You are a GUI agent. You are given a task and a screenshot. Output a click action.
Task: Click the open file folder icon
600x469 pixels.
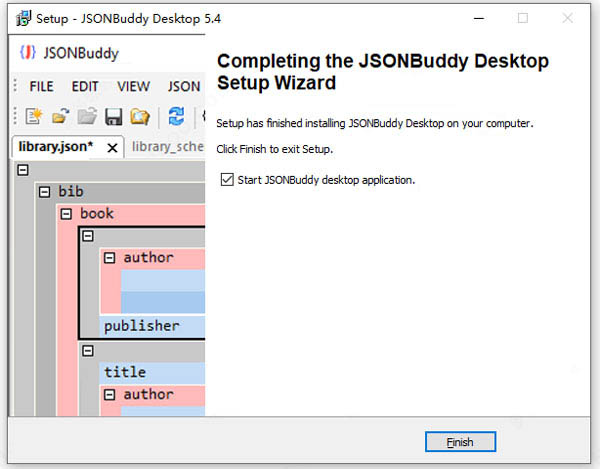click(59, 117)
